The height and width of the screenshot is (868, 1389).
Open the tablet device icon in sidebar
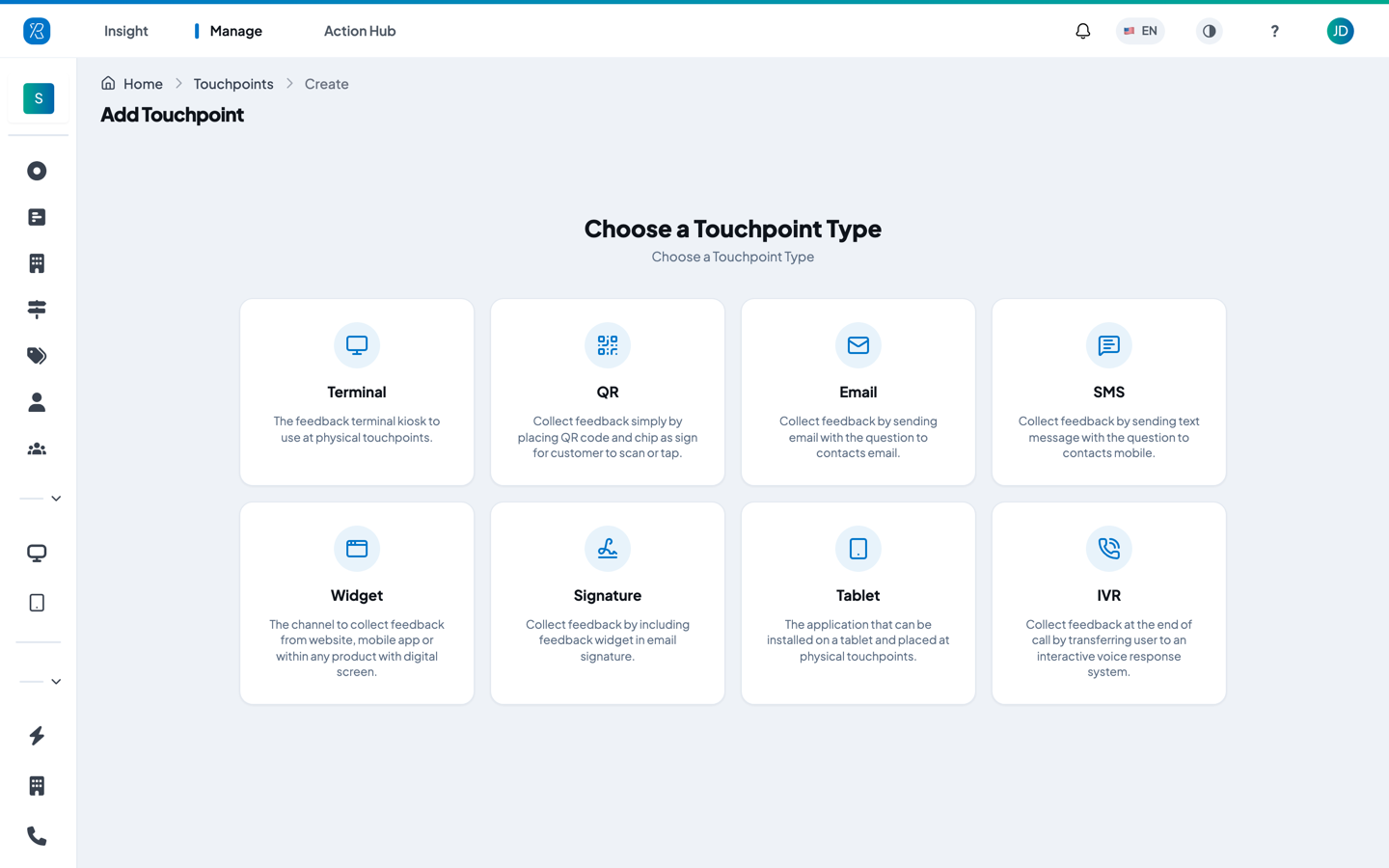(37, 603)
